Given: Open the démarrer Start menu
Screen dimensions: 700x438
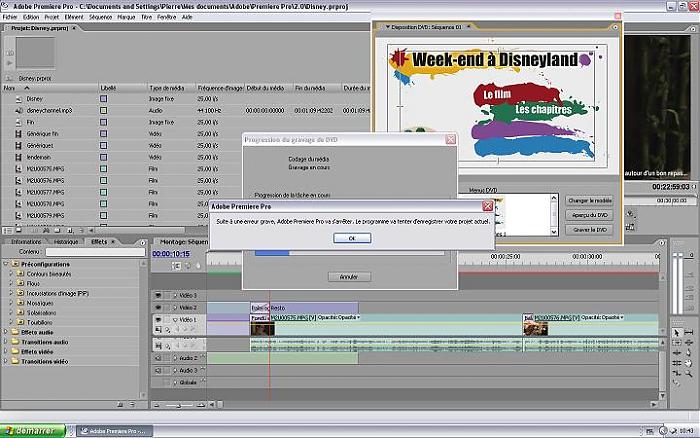Looking at the screenshot, I should [x=33, y=431].
